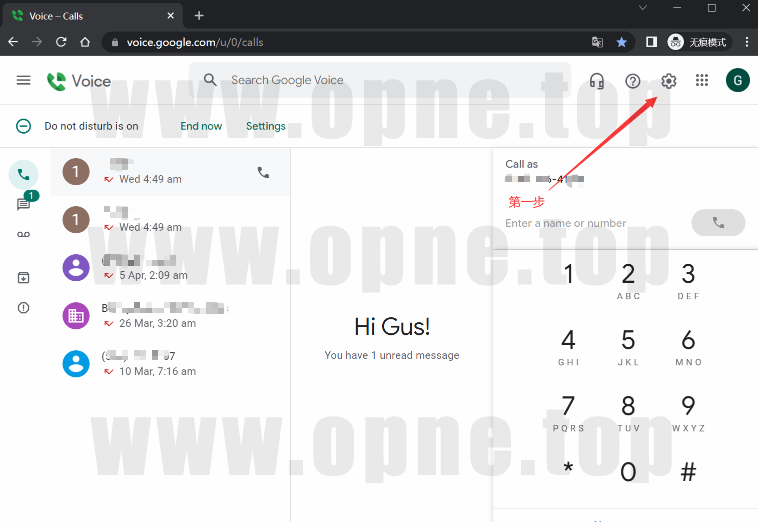This screenshot has width=758, height=522.
Task: Open the do not disturb Settings link
Action: (x=266, y=126)
